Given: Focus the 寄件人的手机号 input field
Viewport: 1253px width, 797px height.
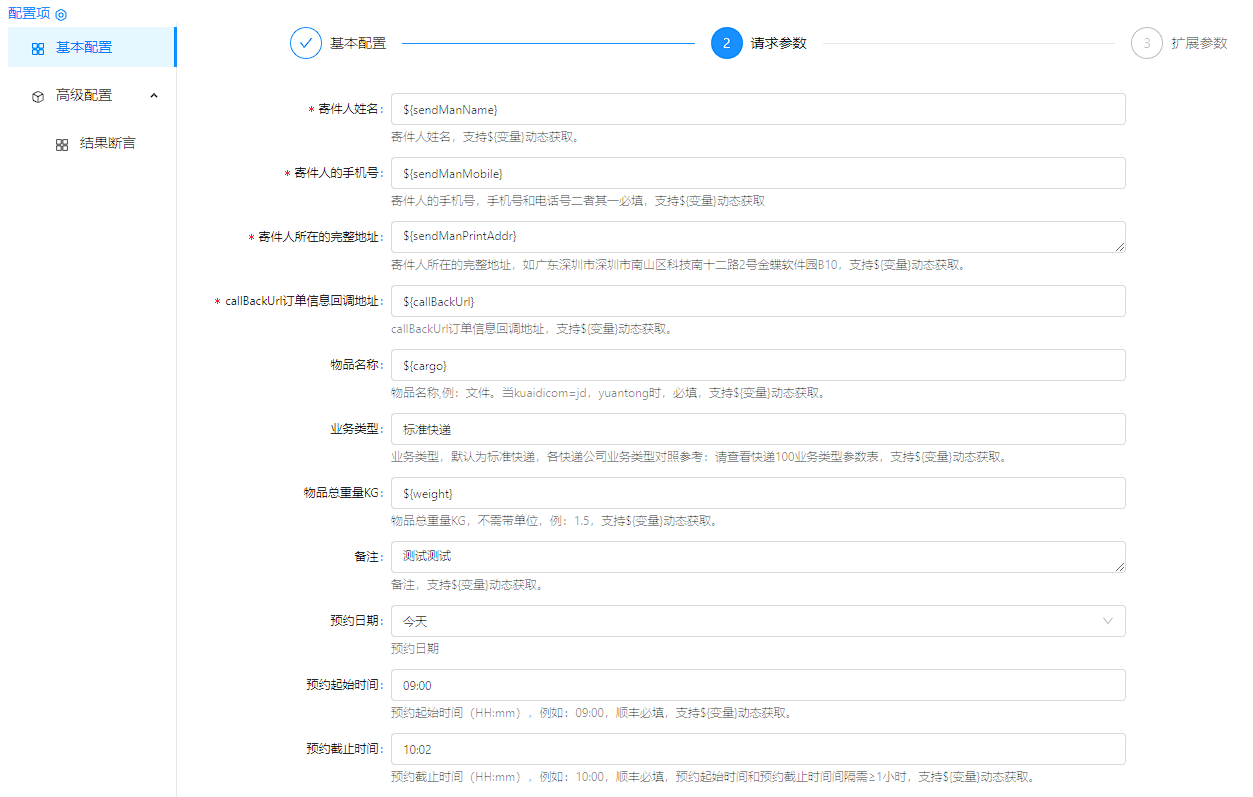Looking at the screenshot, I should [x=757, y=173].
